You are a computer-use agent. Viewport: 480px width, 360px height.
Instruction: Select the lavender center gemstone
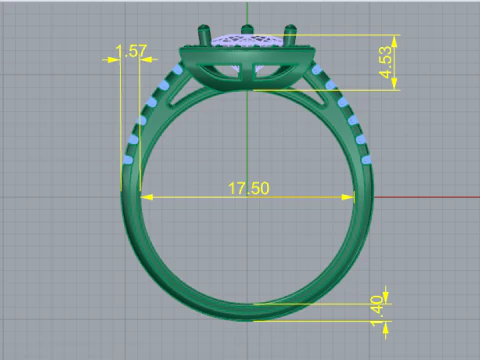point(247,40)
